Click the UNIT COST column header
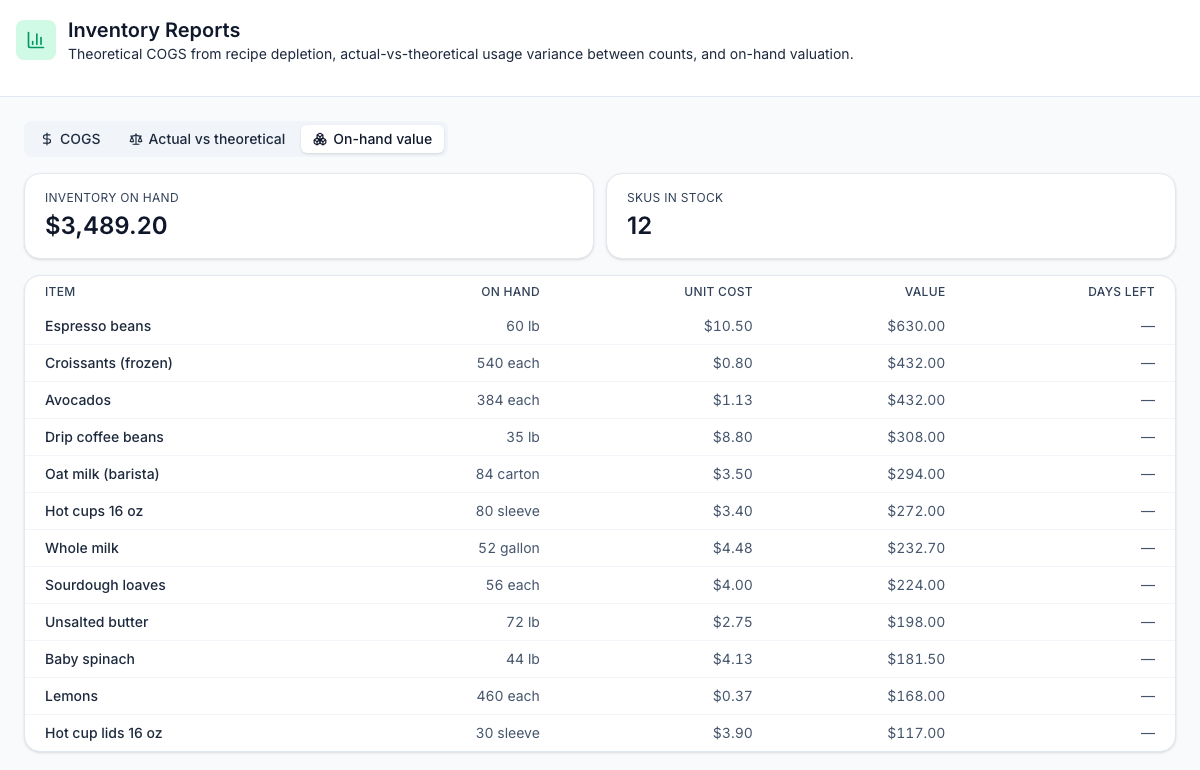Image resolution: width=1200 pixels, height=770 pixels. pyautogui.click(x=718, y=292)
